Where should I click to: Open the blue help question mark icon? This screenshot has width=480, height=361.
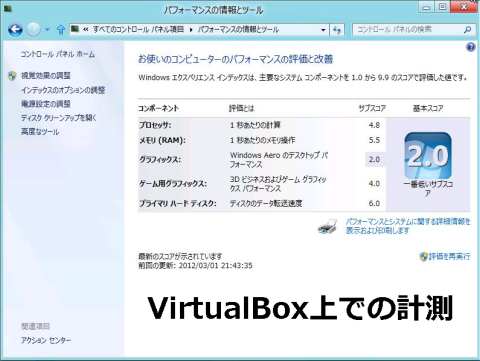(471, 47)
